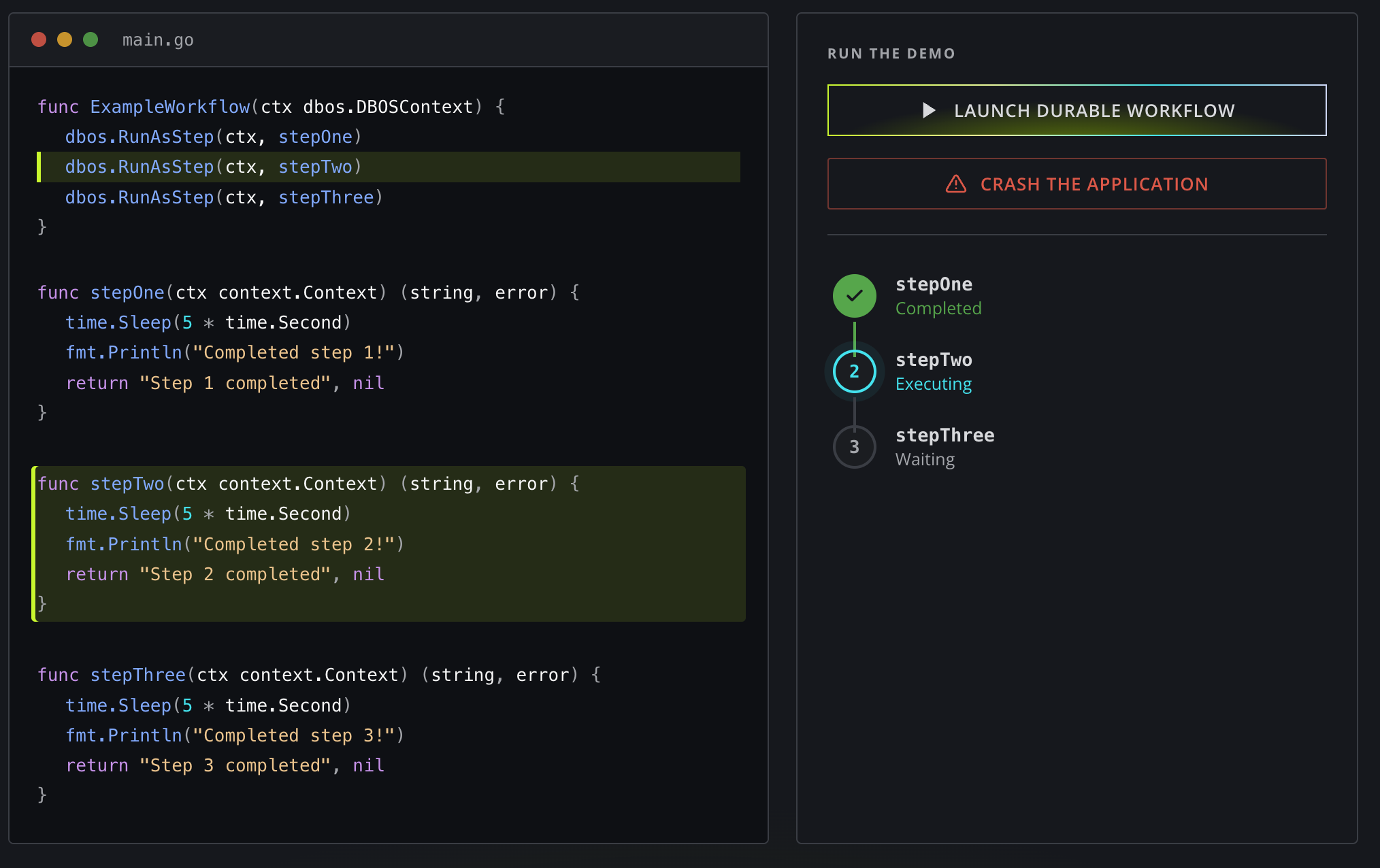Click the cyan circle numbered 2
This screenshot has width=1380, height=868.
pyautogui.click(x=855, y=371)
